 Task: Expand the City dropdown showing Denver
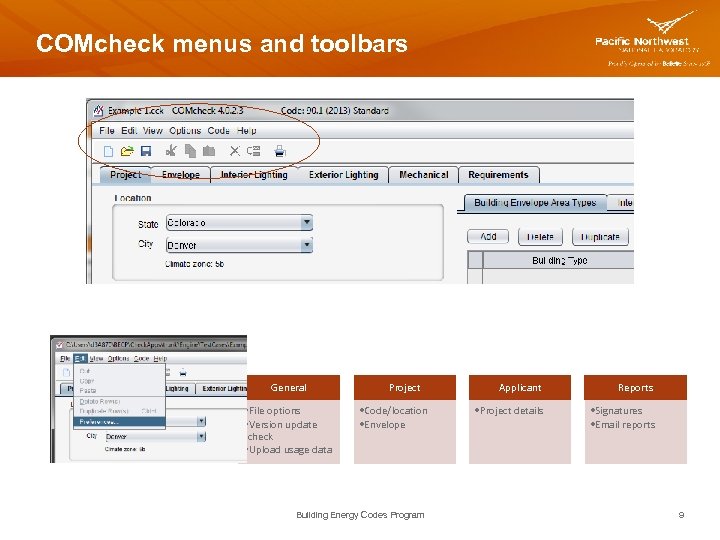pyautogui.click(x=239, y=245)
